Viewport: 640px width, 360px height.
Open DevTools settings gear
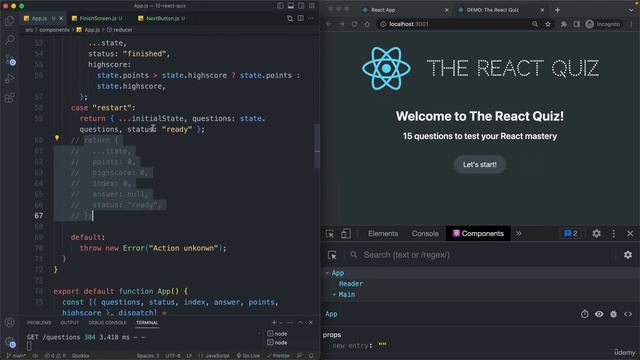pos(596,233)
